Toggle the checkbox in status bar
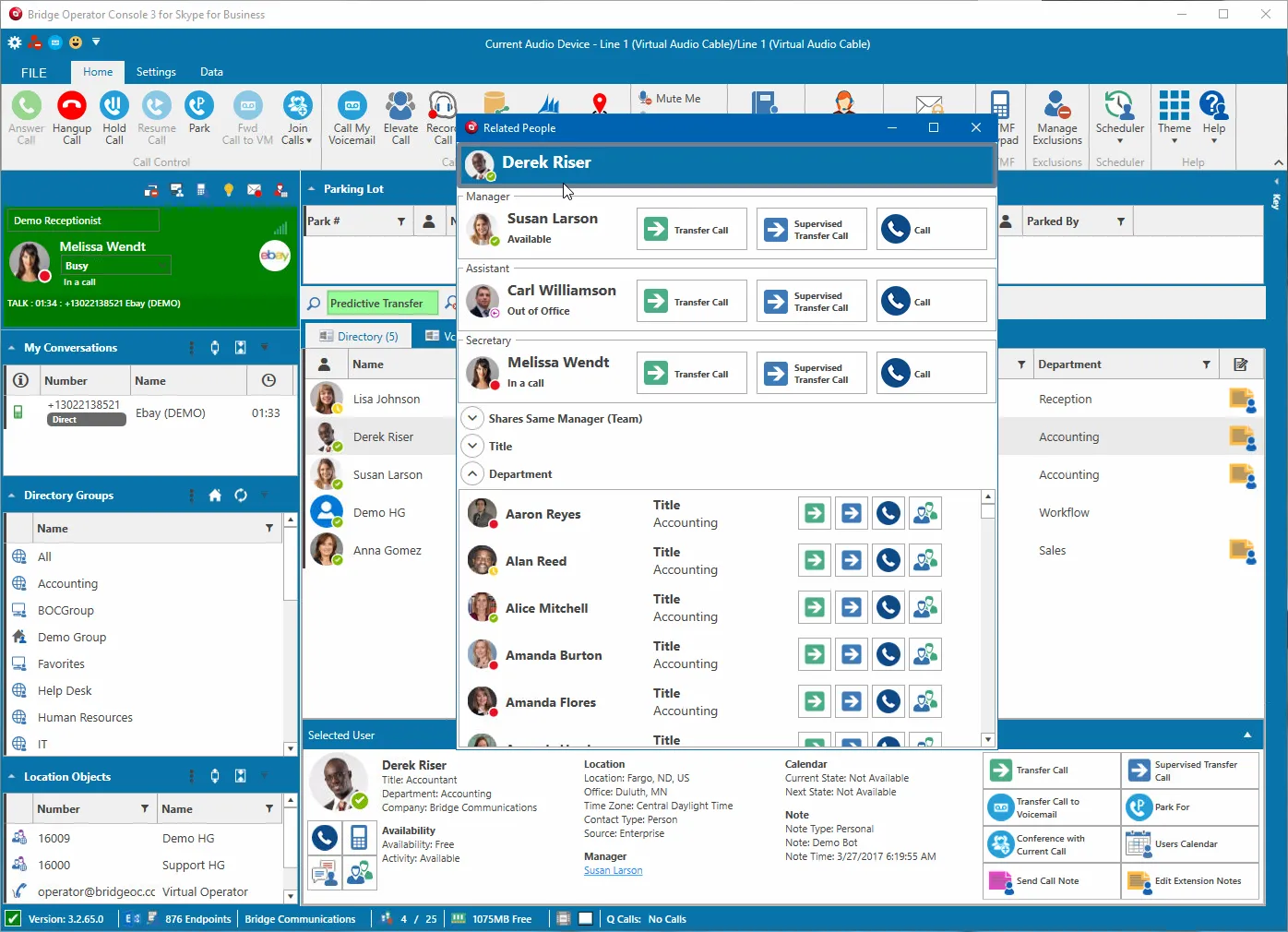Image resolution: width=1288 pixels, height=932 pixels. [x=14, y=919]
